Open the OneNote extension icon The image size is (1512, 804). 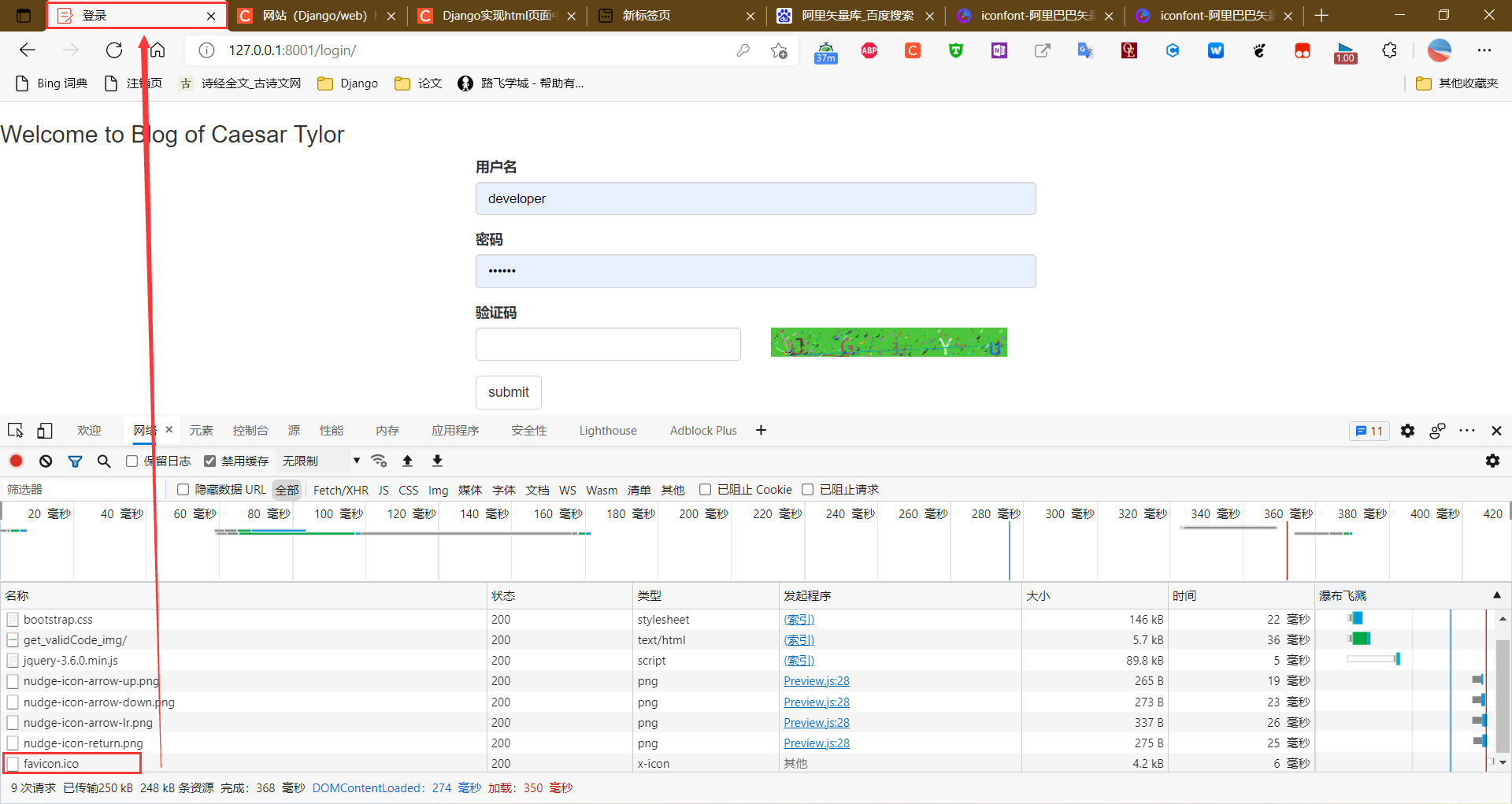pyautogui.click(x=999, y=50)
